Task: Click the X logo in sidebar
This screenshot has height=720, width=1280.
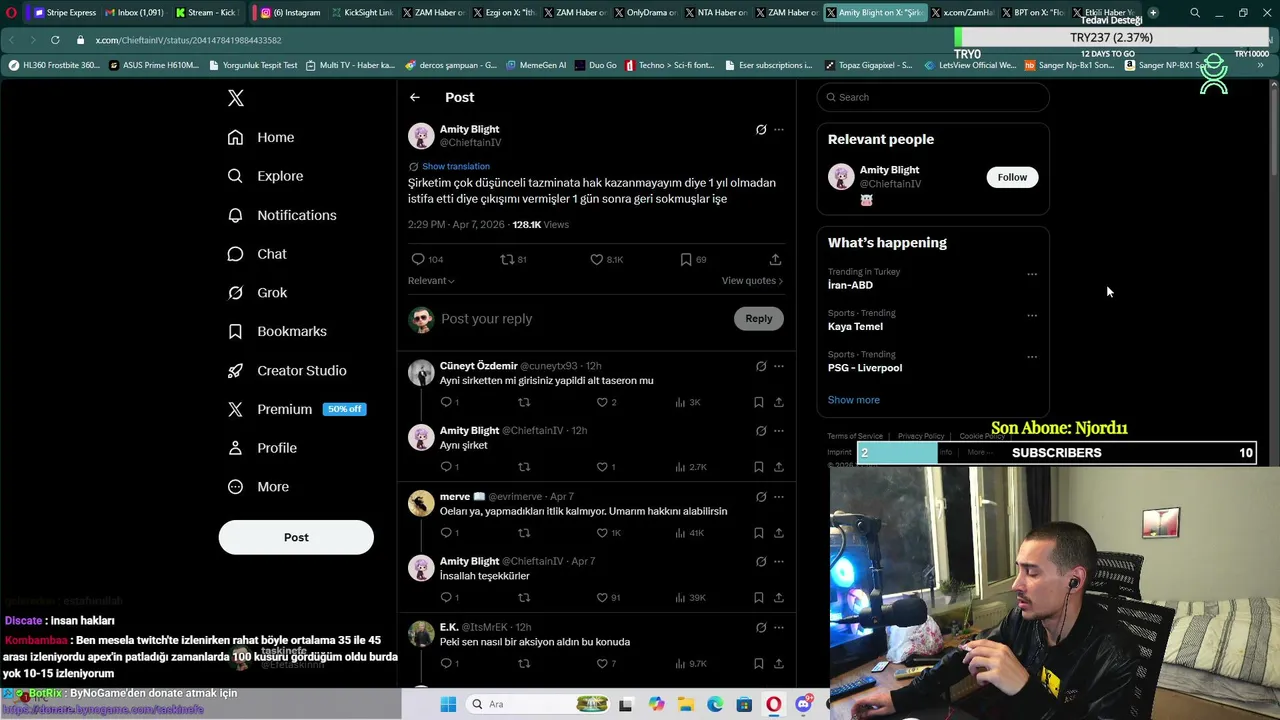Action: pos(236,98)
